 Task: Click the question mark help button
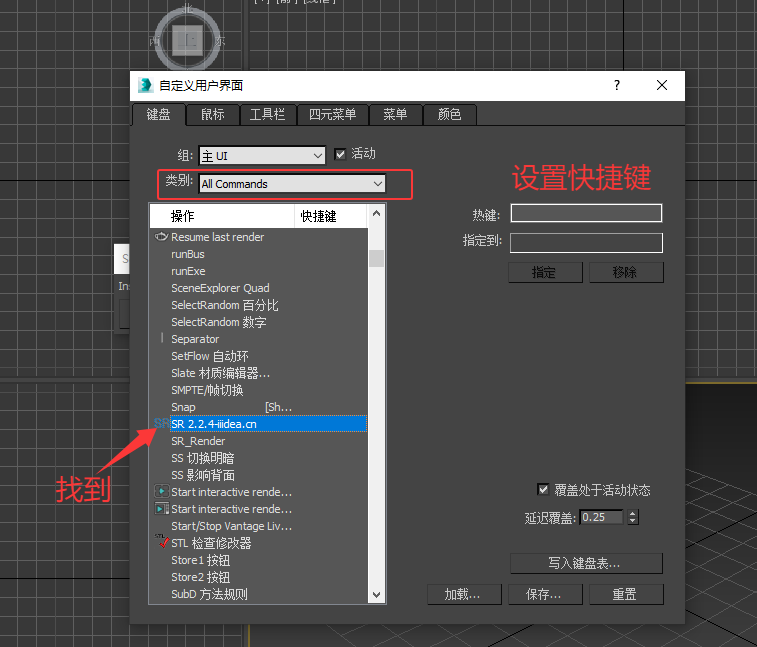pyautogui.click(x=617, y=85)
